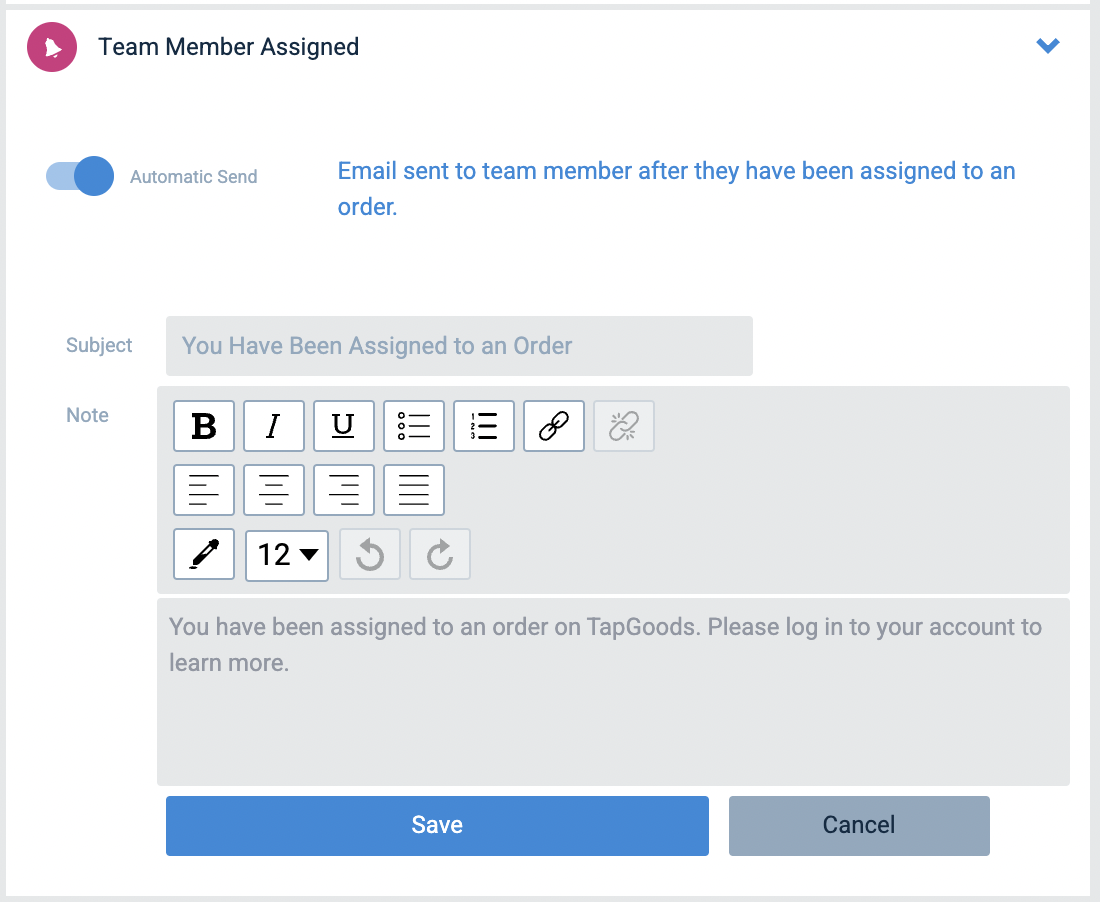Justify the note text alignment
1100x902 pixels.
pos(414,490)
